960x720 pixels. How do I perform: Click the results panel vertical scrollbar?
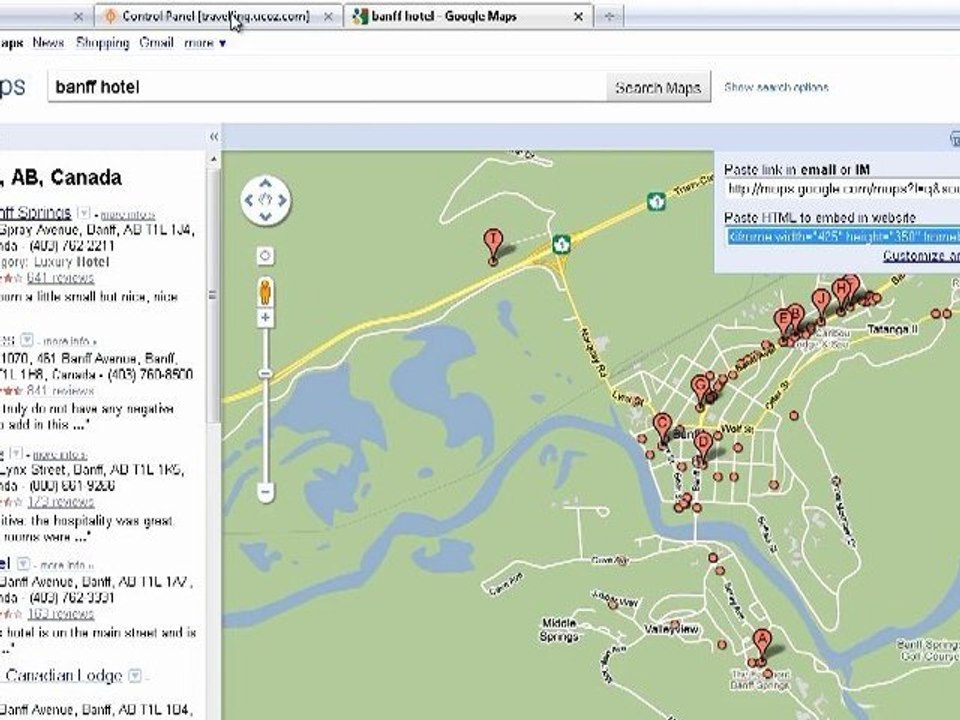click(x=213, y=294)
